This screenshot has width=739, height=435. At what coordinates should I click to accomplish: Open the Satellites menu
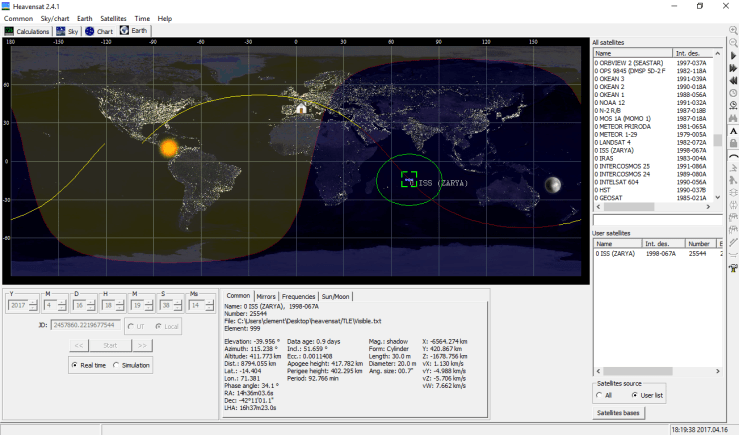113,18
